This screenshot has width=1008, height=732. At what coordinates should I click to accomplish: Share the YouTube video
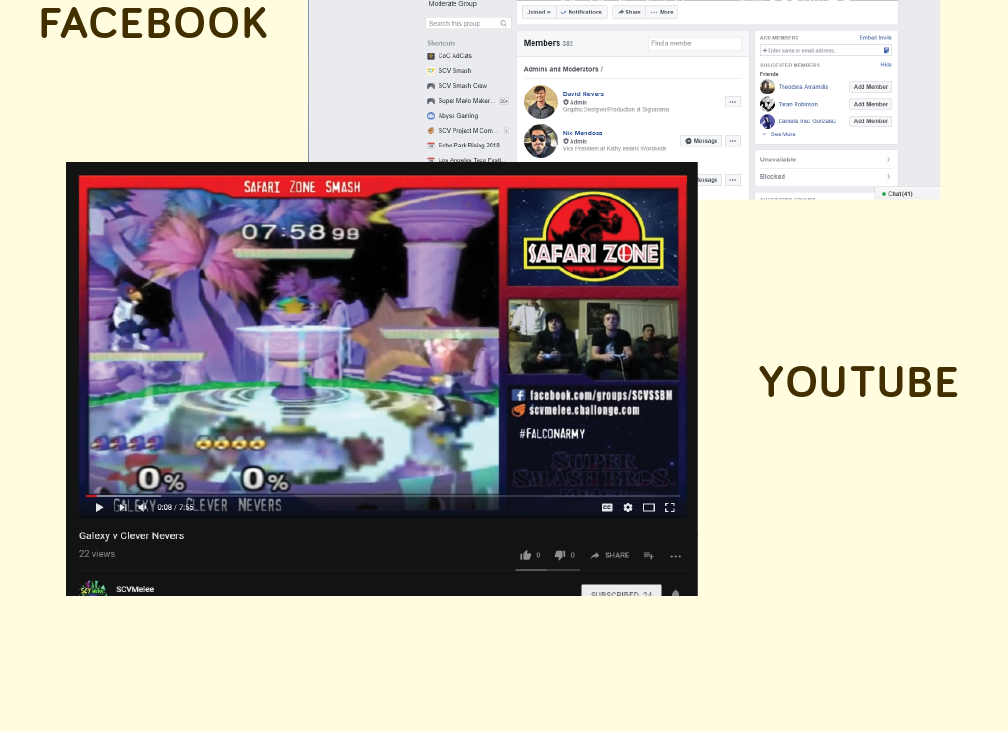(609, 555)
